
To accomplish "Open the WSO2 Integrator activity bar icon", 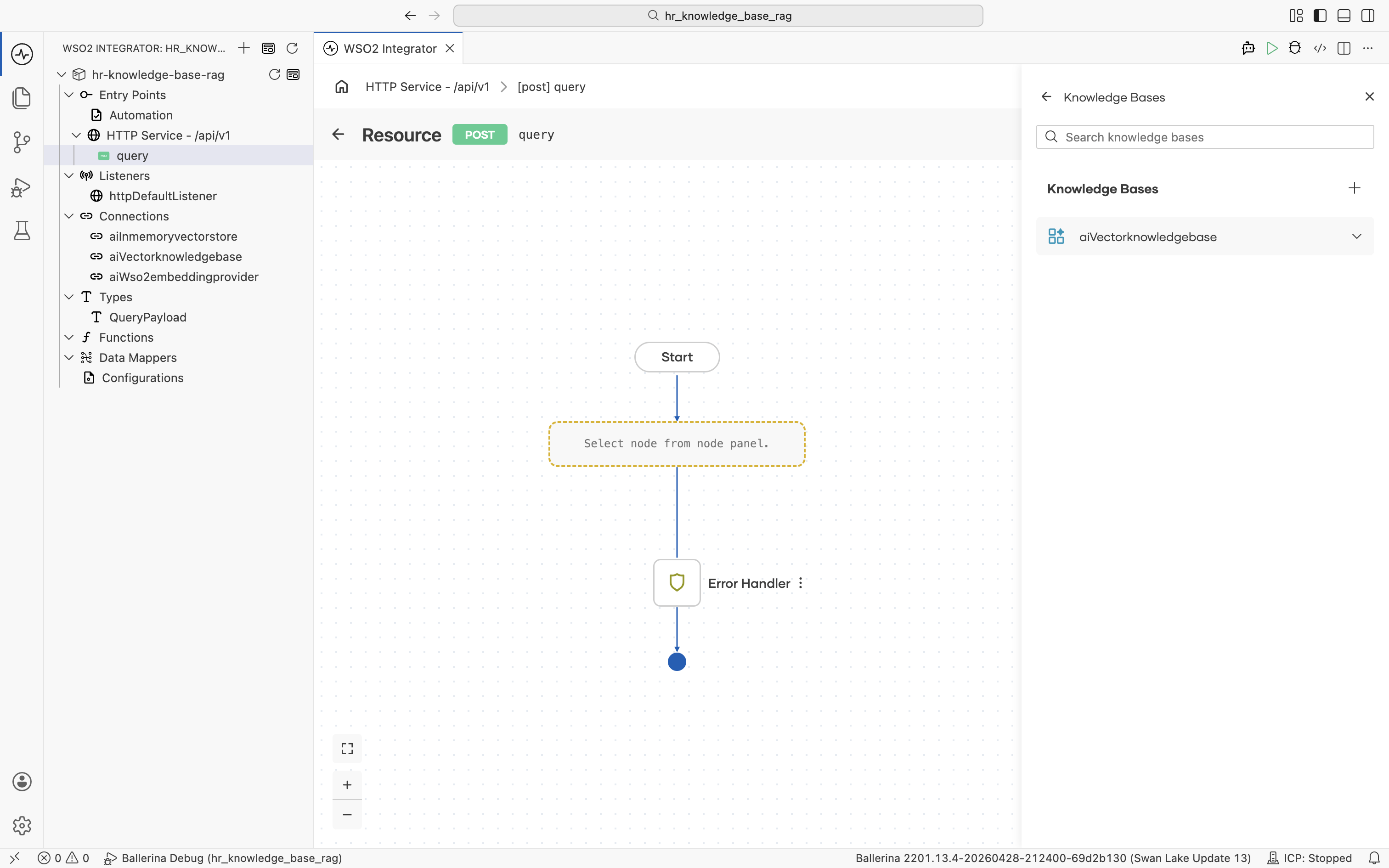I will tap(22, 55).
